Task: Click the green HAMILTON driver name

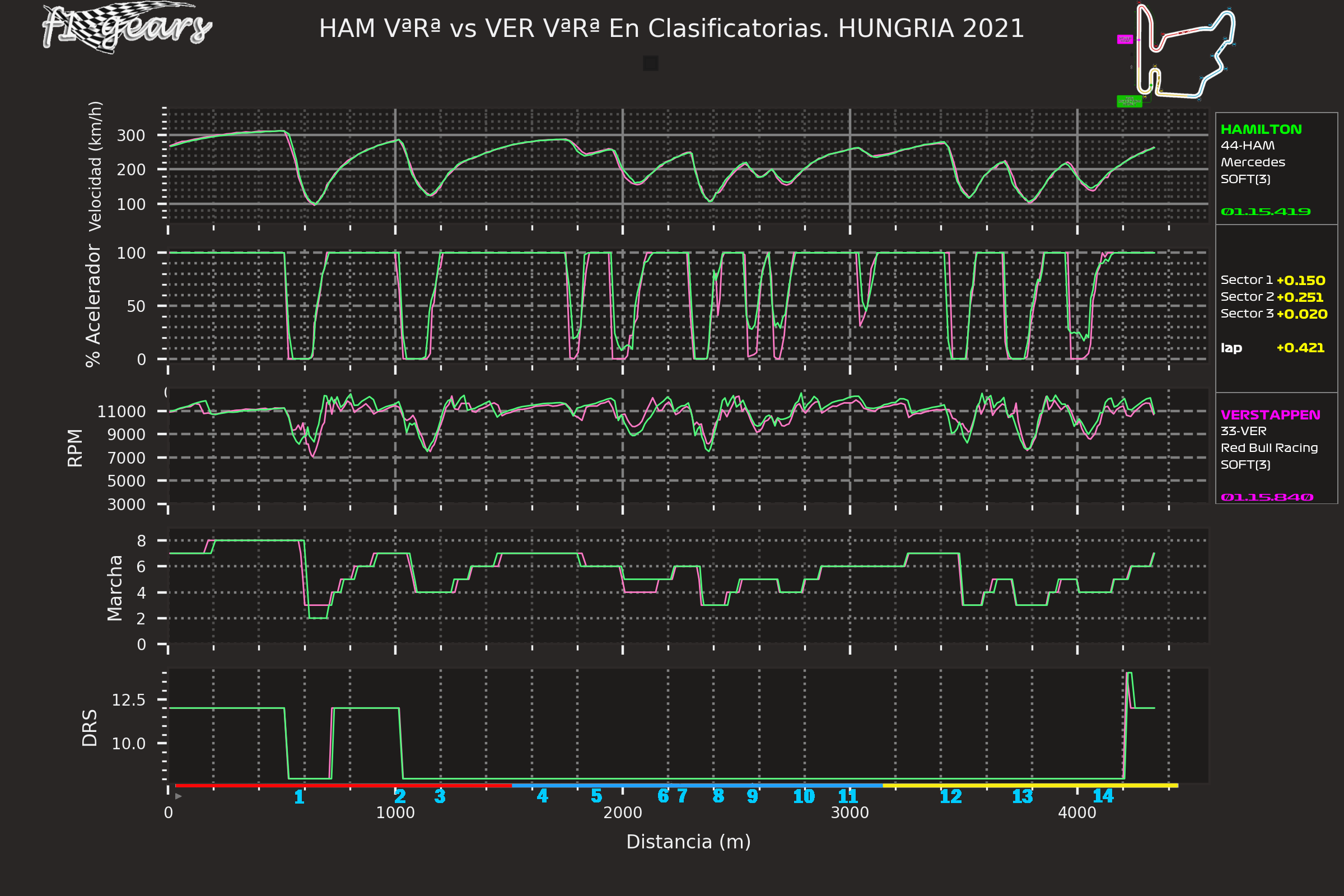Action: pos(1261,130)
